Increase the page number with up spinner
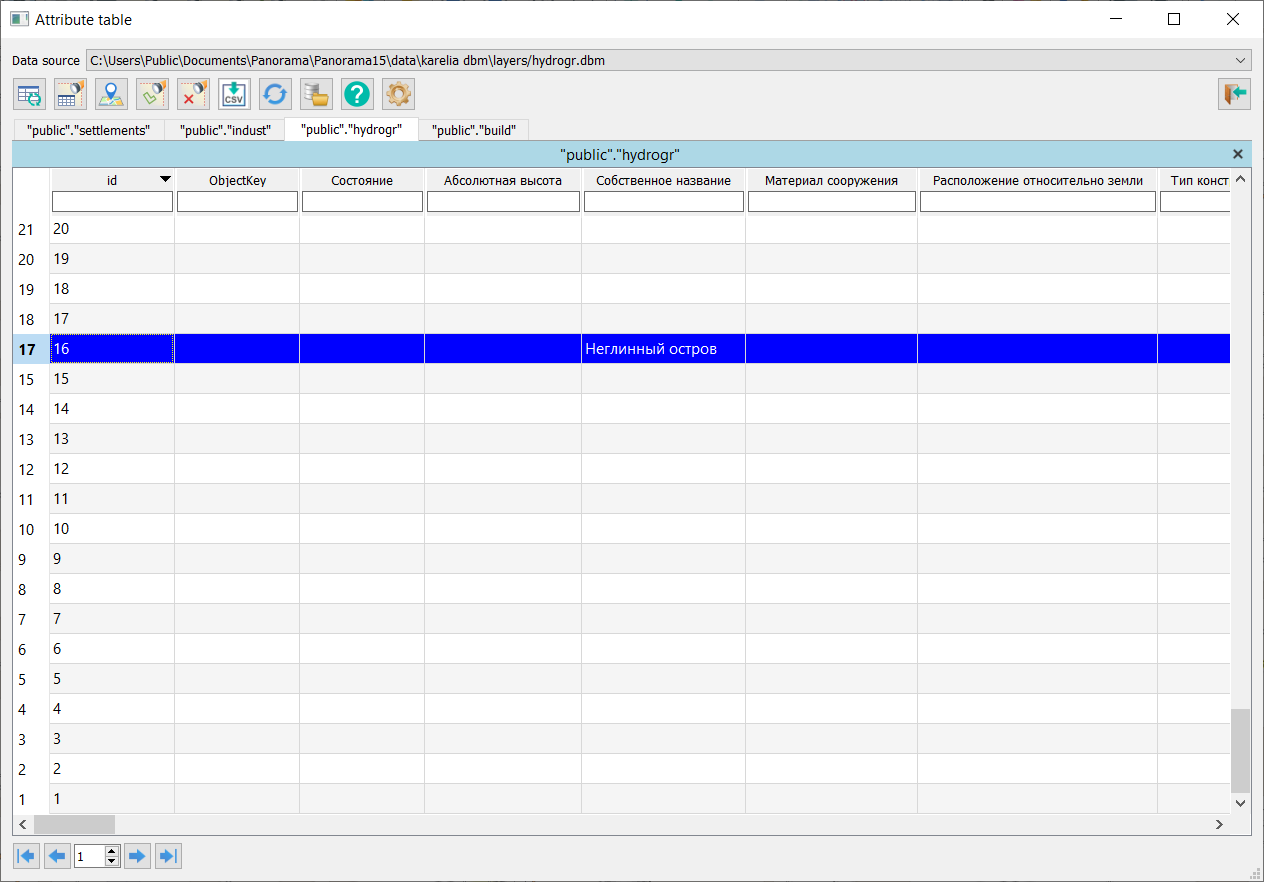 112,851
